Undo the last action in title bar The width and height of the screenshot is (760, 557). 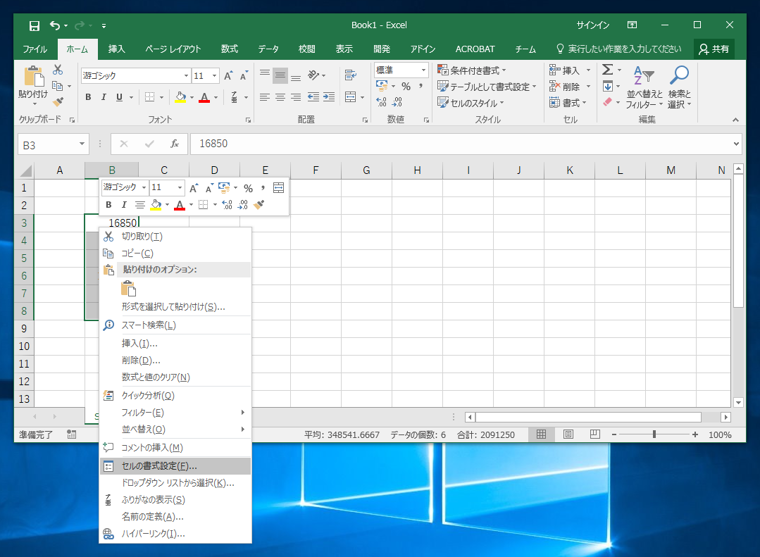(55, 26)
